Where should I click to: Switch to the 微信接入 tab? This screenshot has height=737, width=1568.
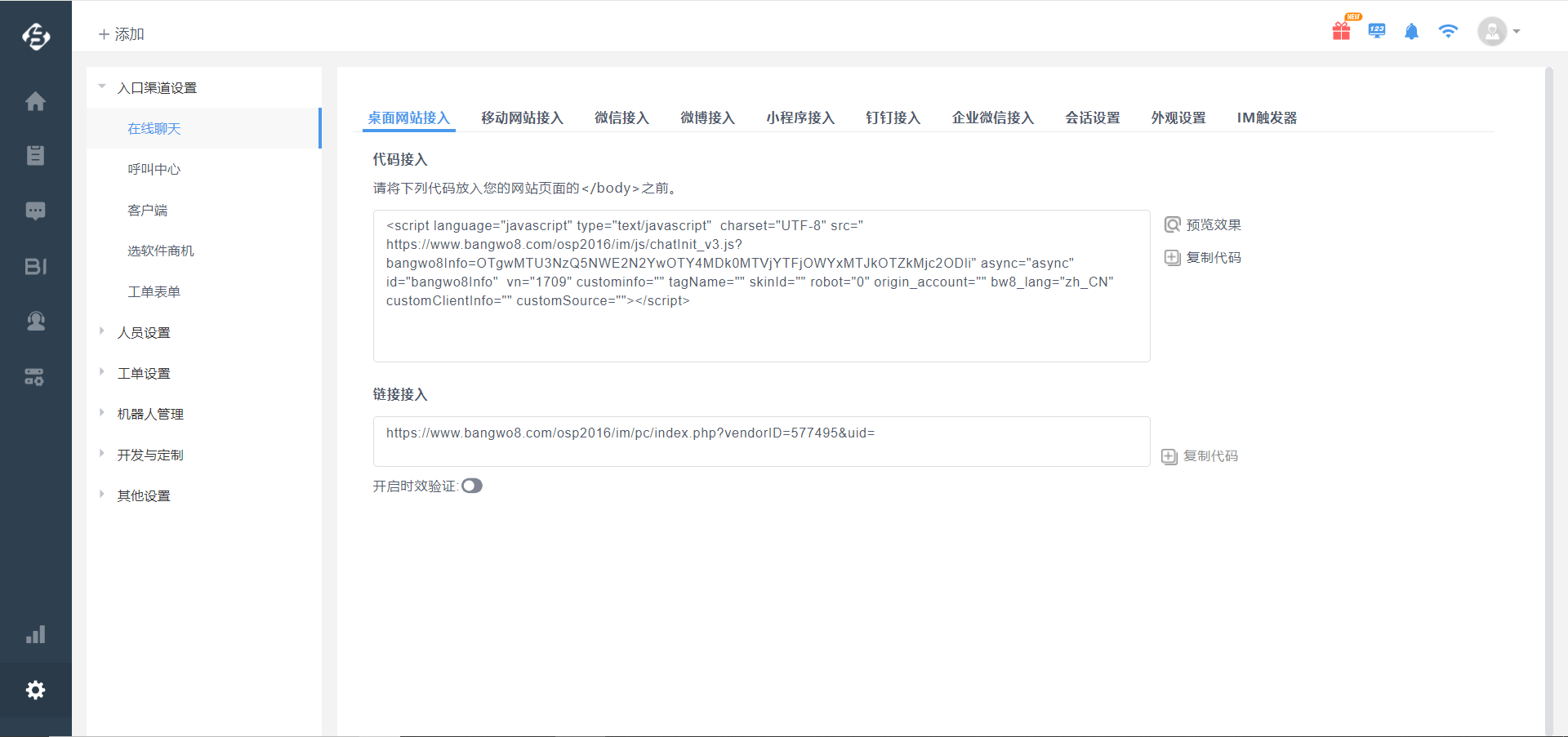point(621,118)
